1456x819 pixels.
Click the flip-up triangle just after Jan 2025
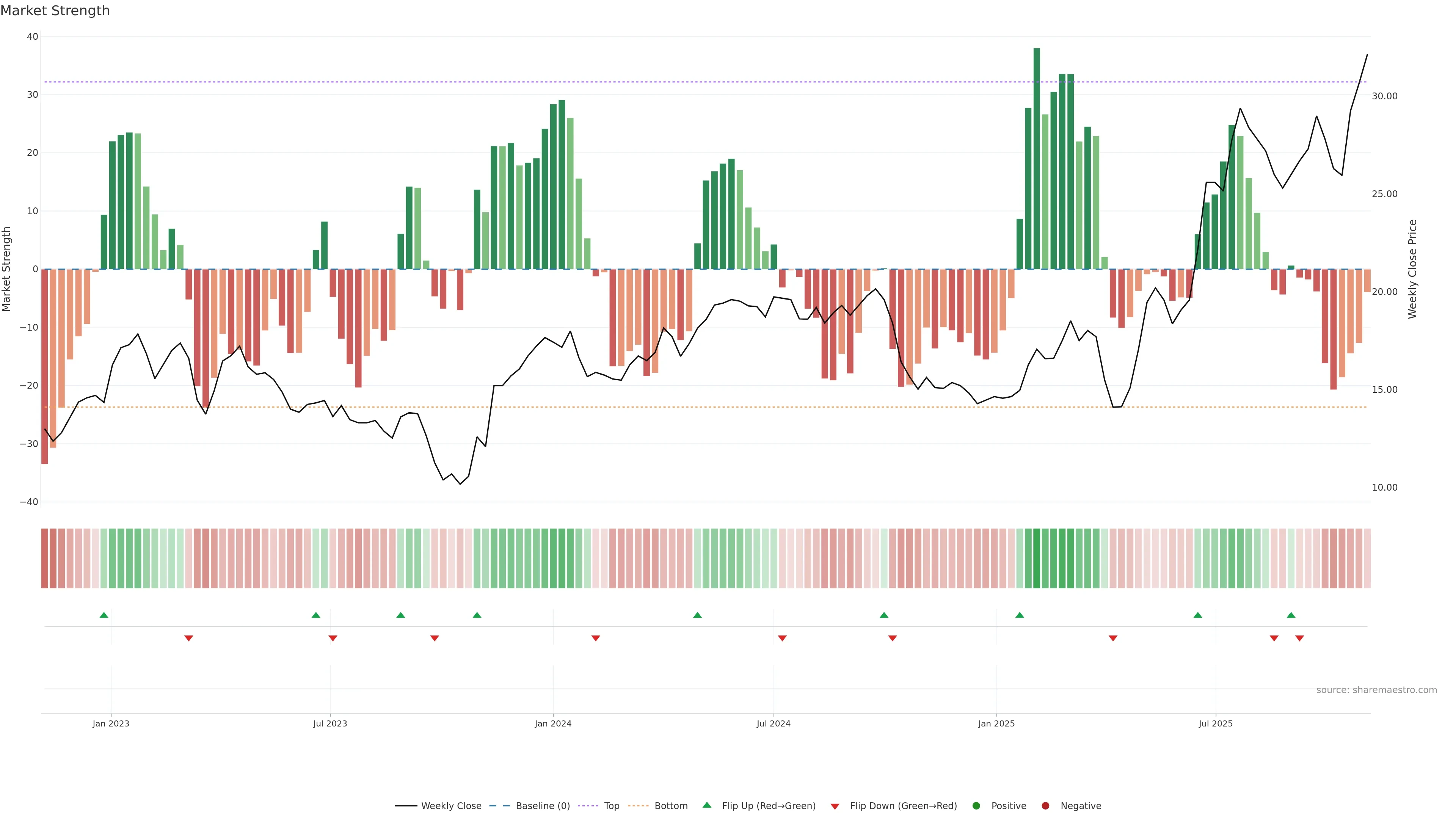1020,615
